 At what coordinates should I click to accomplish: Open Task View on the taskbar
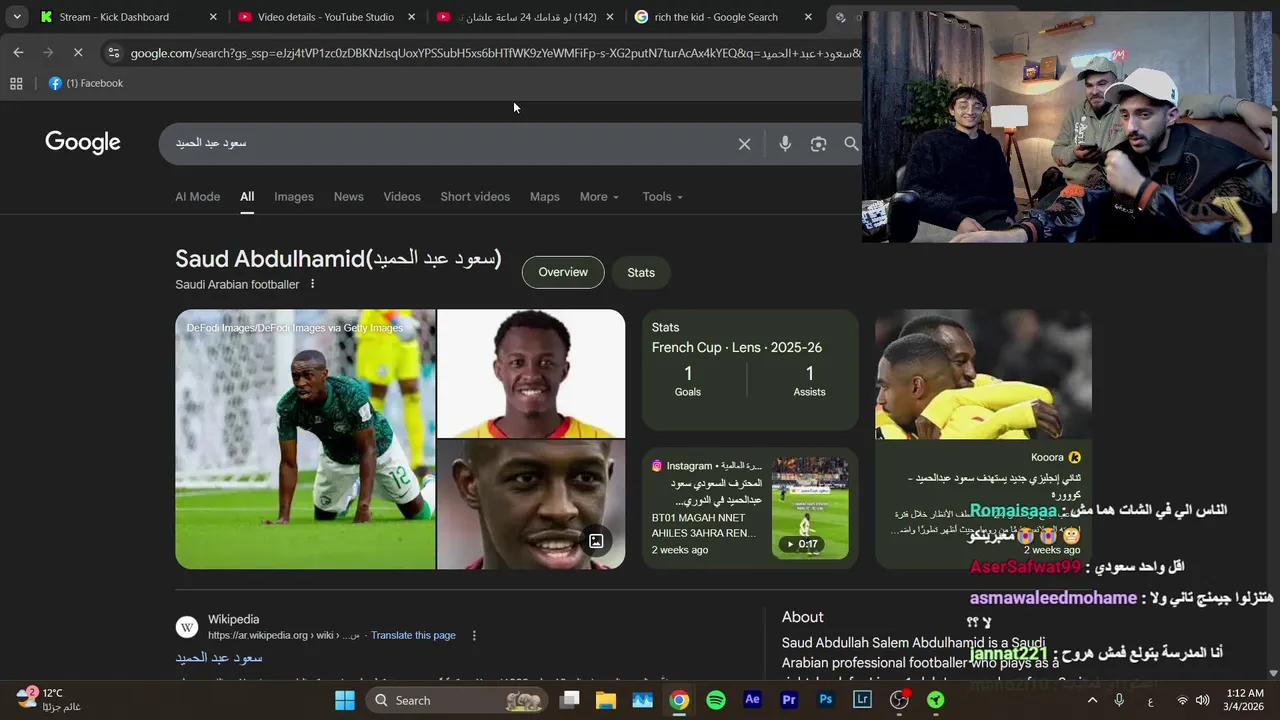569,700
